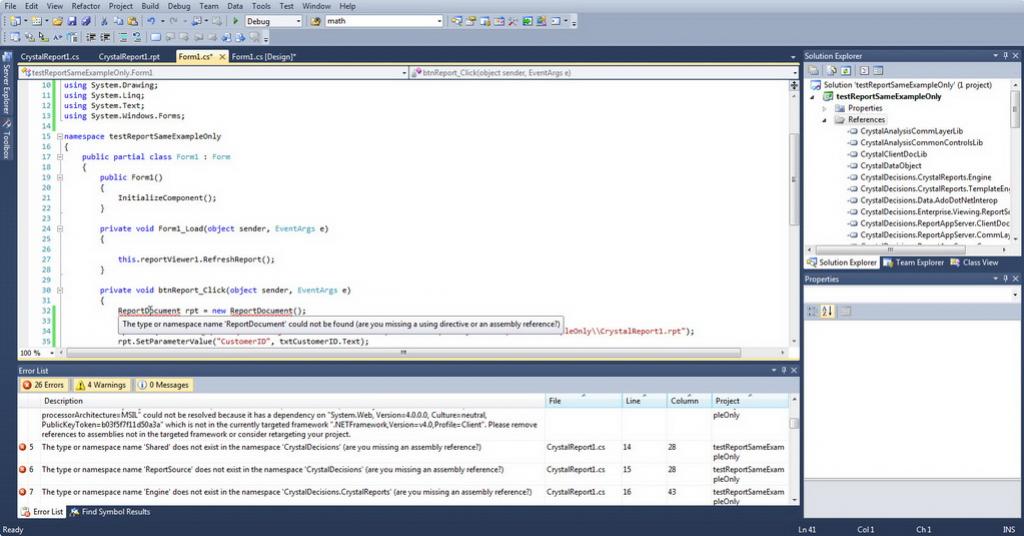This screenshot has width=1024, height=536.
Task: Toggle the Auto Hide pin on the Error List
Action: 784,370
